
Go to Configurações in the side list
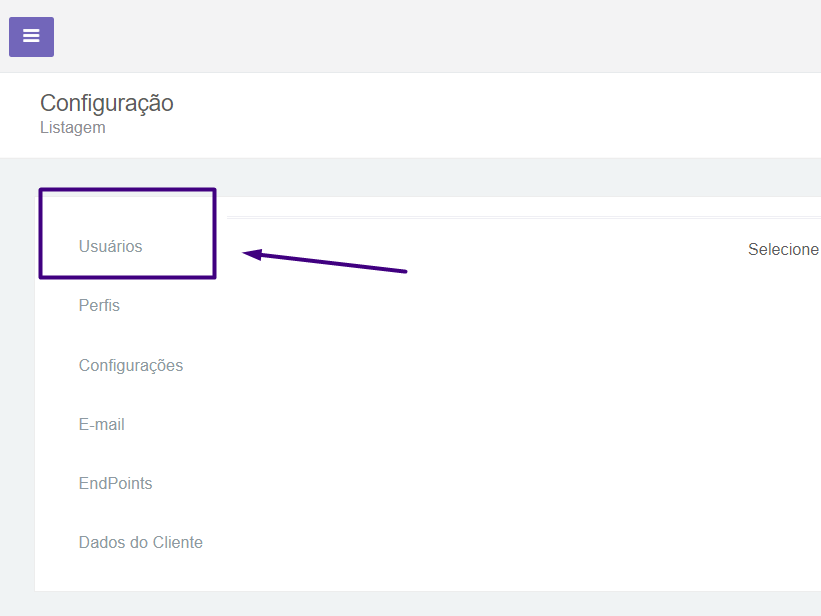131,365
